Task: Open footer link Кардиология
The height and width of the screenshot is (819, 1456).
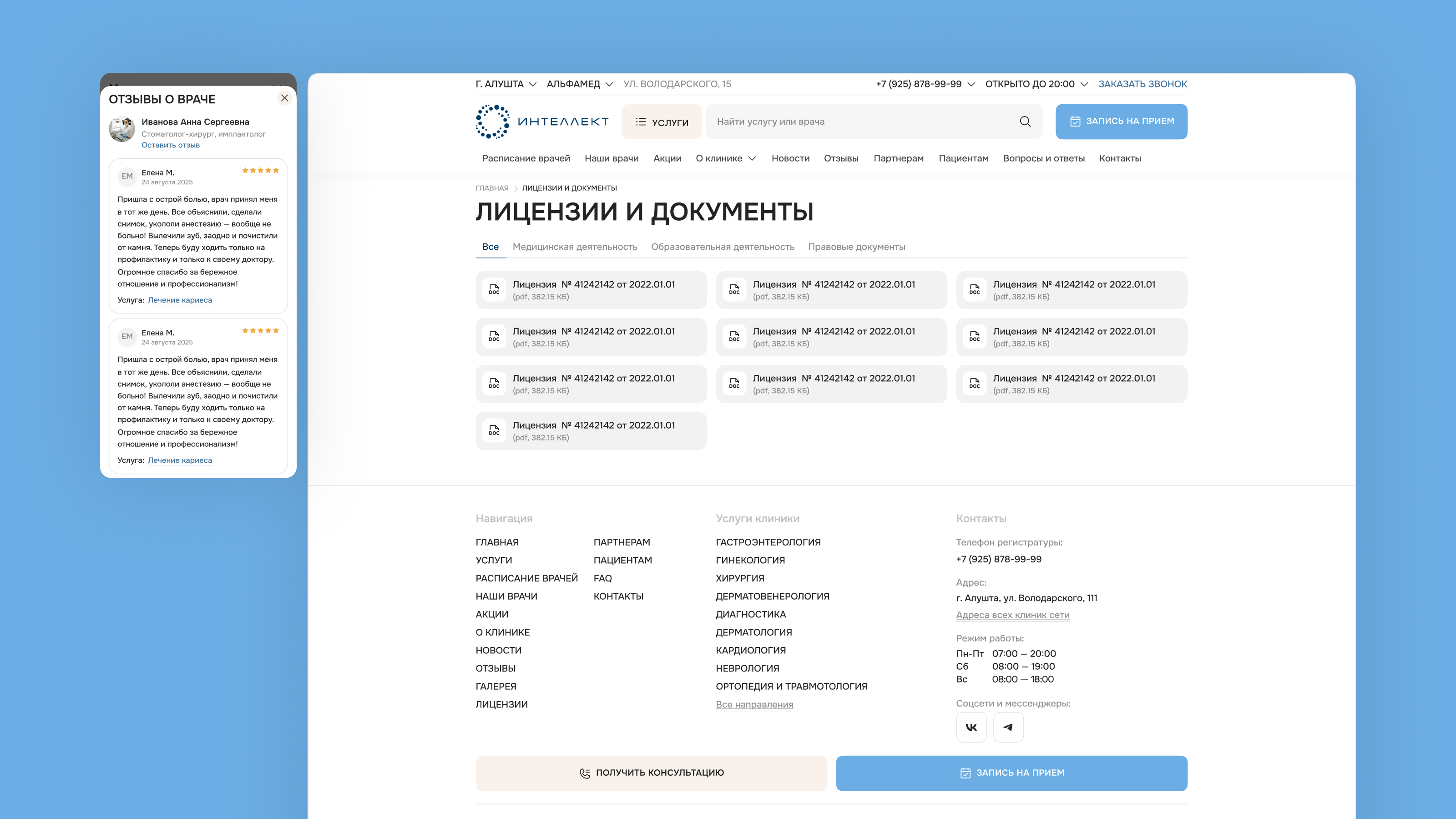Action: [751, 651]
